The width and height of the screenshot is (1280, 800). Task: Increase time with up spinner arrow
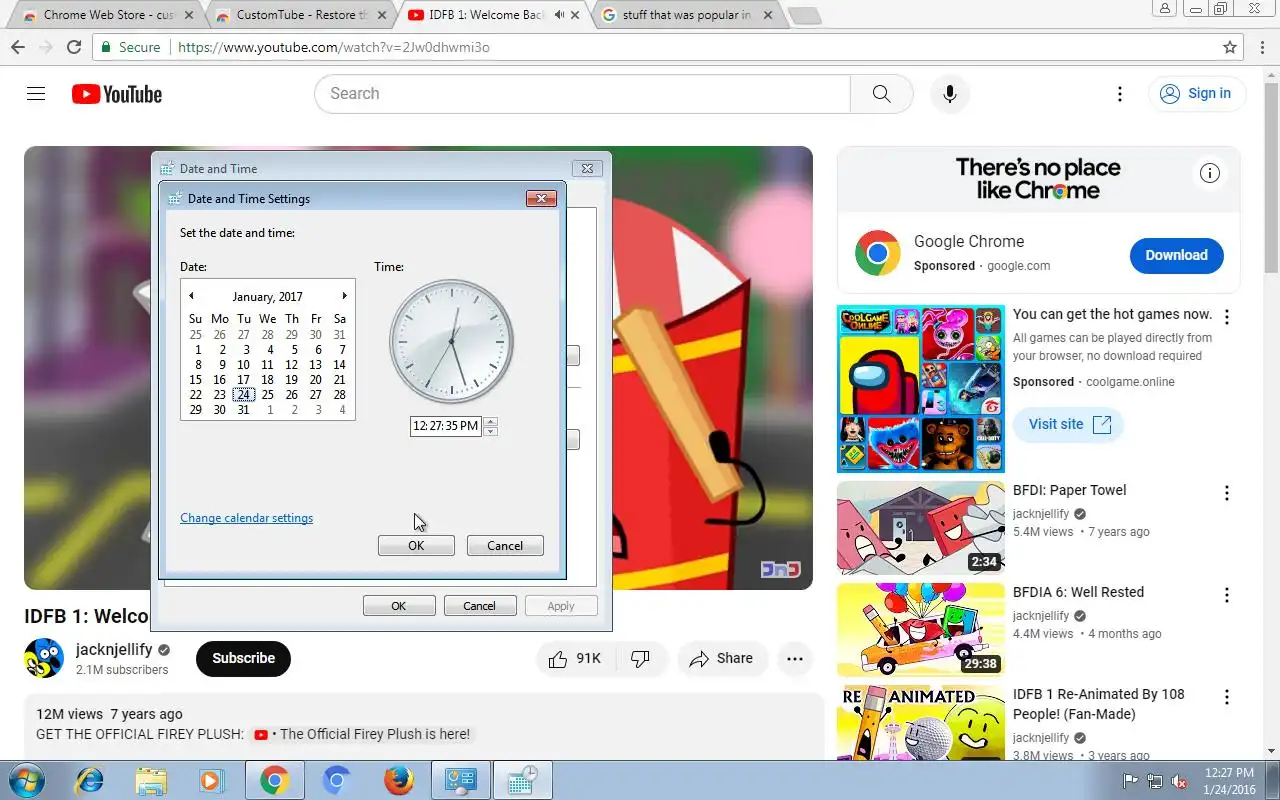[490, 421]
